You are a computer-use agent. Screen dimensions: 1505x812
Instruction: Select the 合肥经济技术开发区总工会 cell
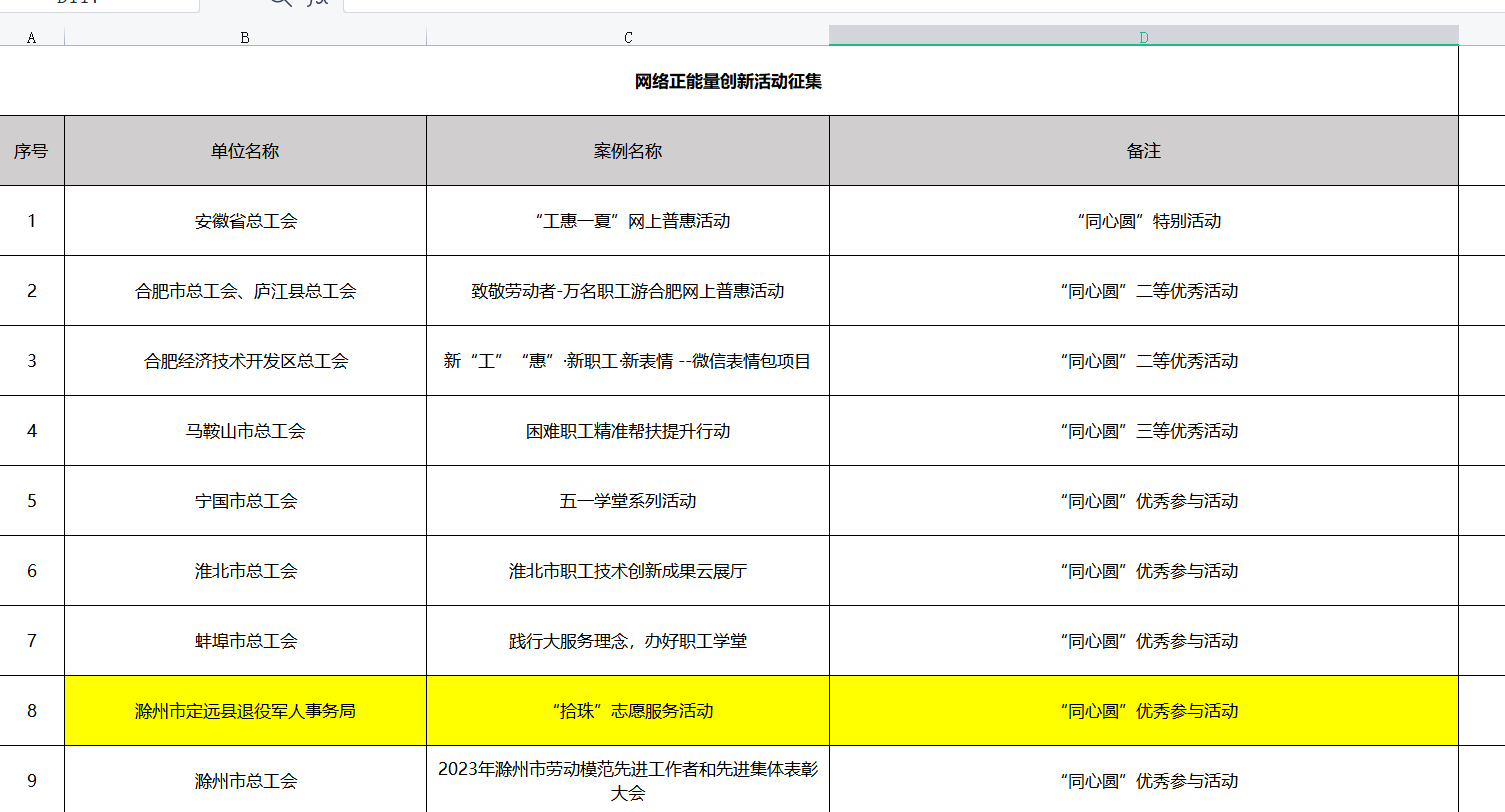tap(245, 361)
